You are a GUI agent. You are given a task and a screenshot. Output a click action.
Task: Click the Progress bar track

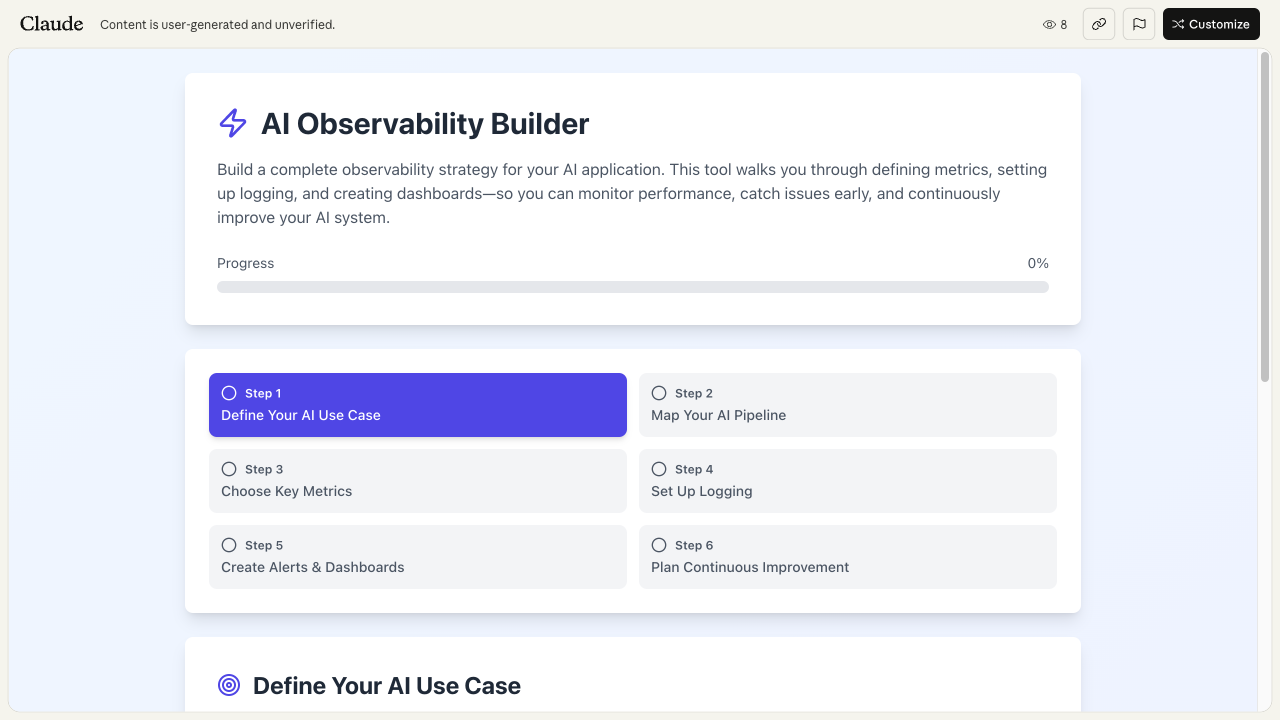632,287
